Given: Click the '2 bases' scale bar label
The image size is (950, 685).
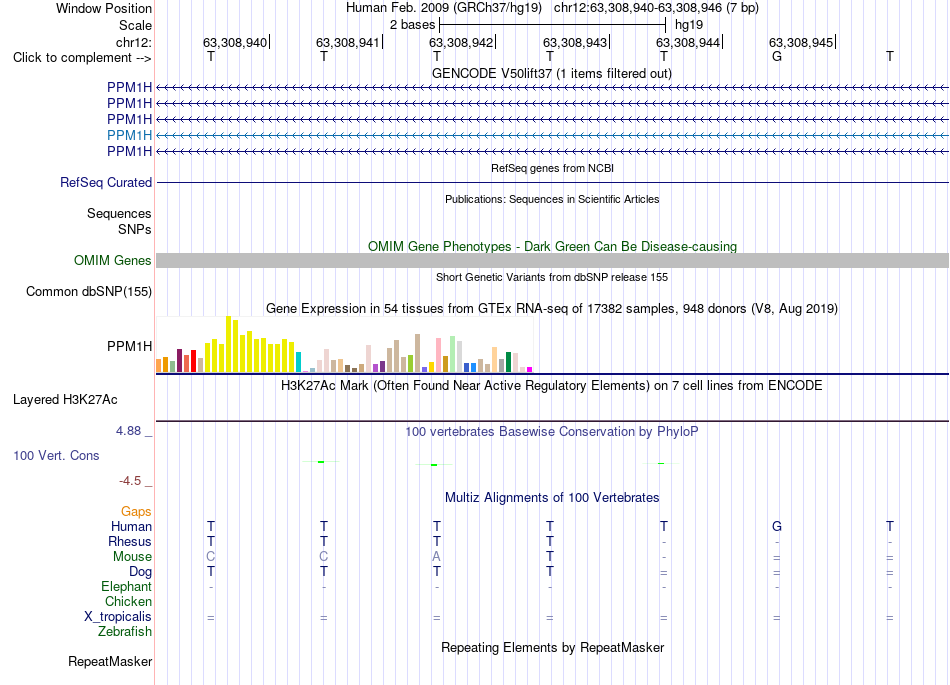Looking at the screenshot, I should (412, 25).
